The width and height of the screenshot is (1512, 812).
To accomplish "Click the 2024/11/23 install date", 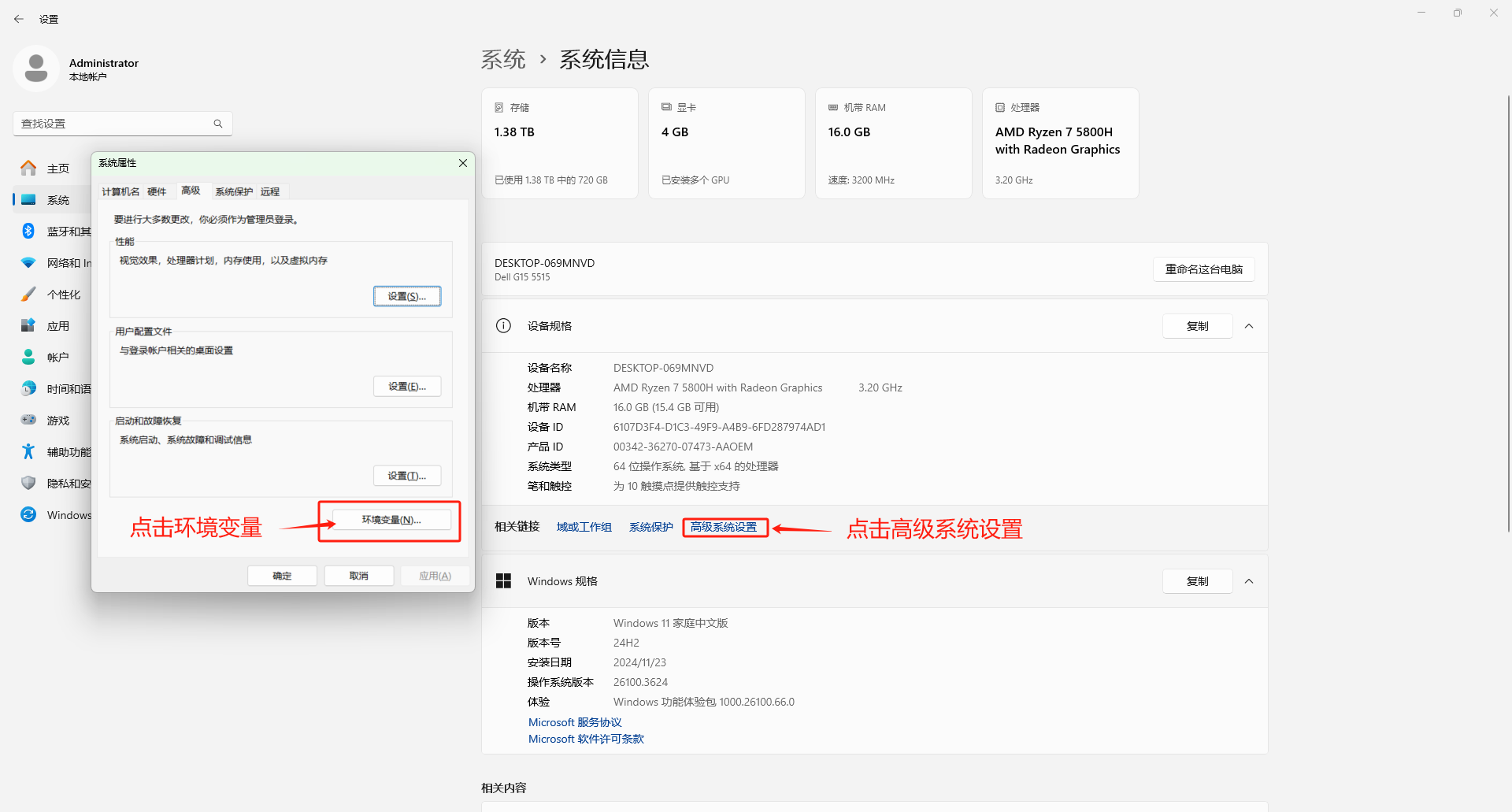I will 639,662.
